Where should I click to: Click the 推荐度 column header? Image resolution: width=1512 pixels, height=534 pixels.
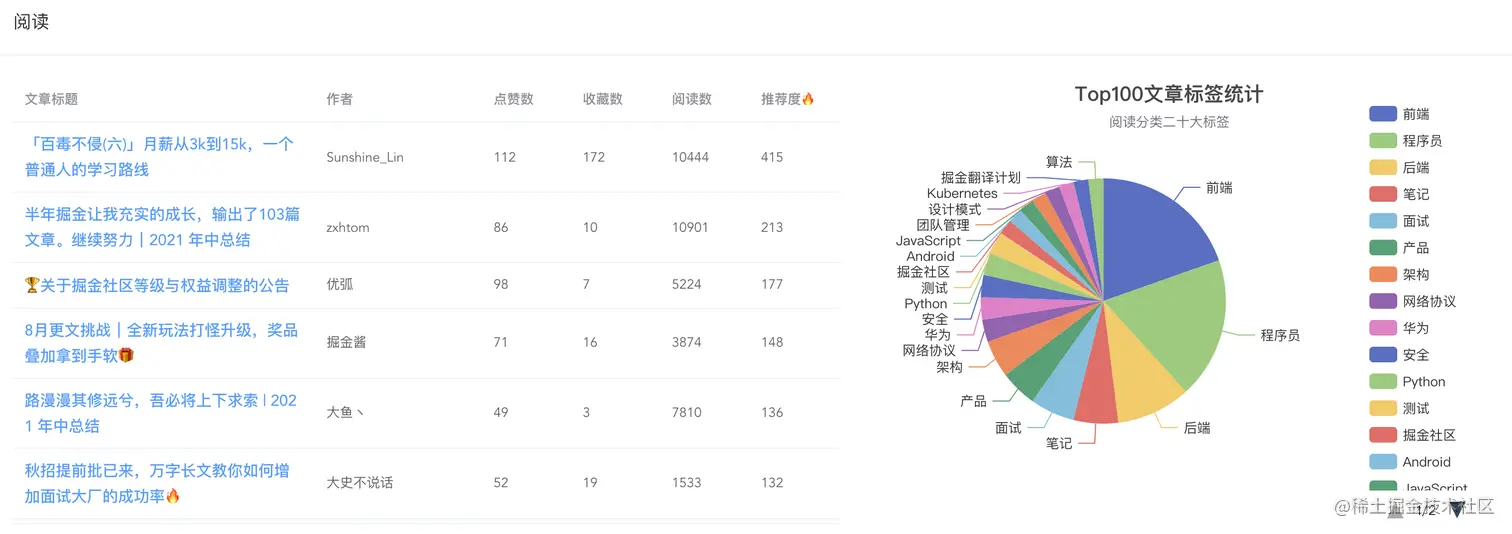tap(788, 99)
